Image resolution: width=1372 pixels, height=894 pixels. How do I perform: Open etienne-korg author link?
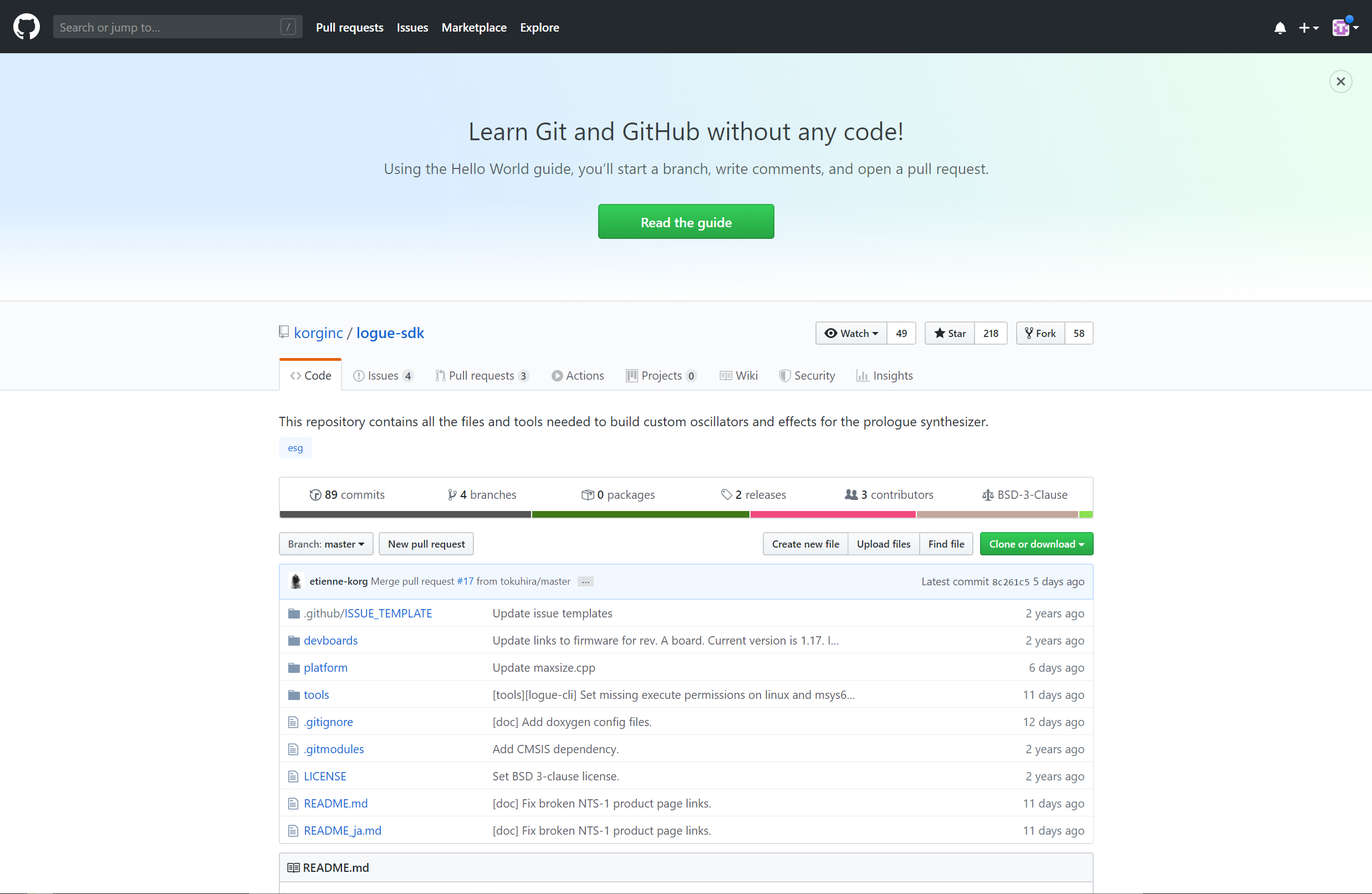(x=338, y=581)
